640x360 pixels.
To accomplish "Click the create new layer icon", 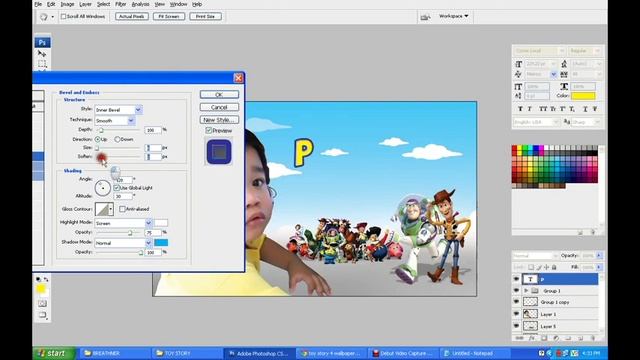I will [x=580, y=338].
